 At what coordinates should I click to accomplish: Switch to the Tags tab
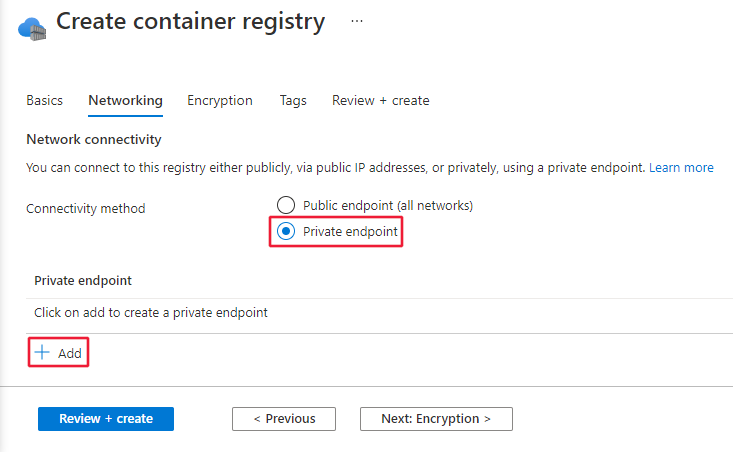293,100
